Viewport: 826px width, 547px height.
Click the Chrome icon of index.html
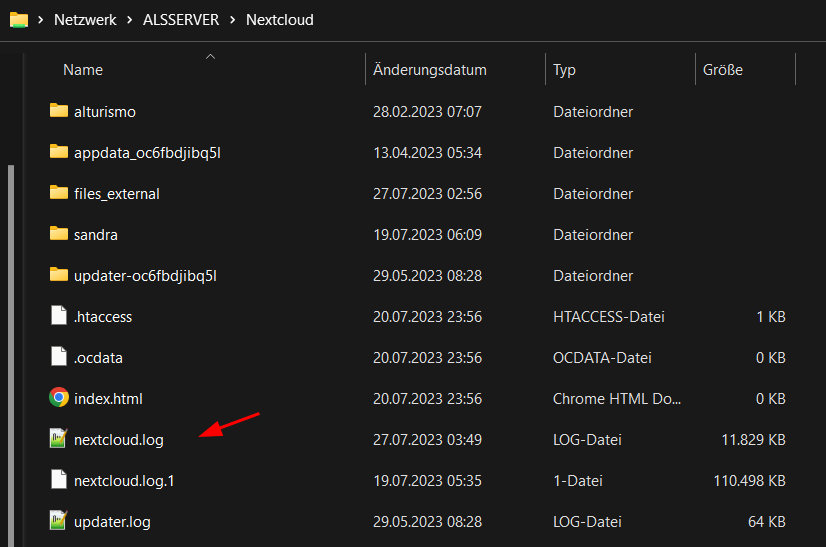(59, 397)
